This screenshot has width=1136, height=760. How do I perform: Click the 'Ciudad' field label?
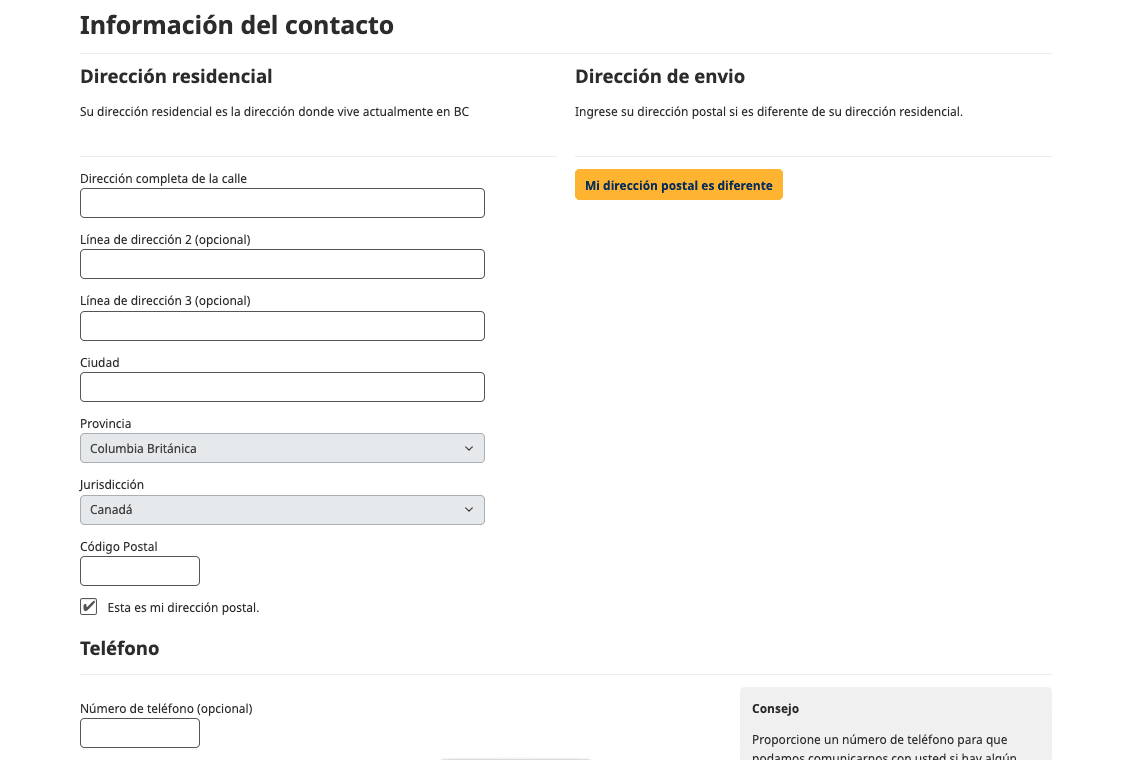point(100,363)
